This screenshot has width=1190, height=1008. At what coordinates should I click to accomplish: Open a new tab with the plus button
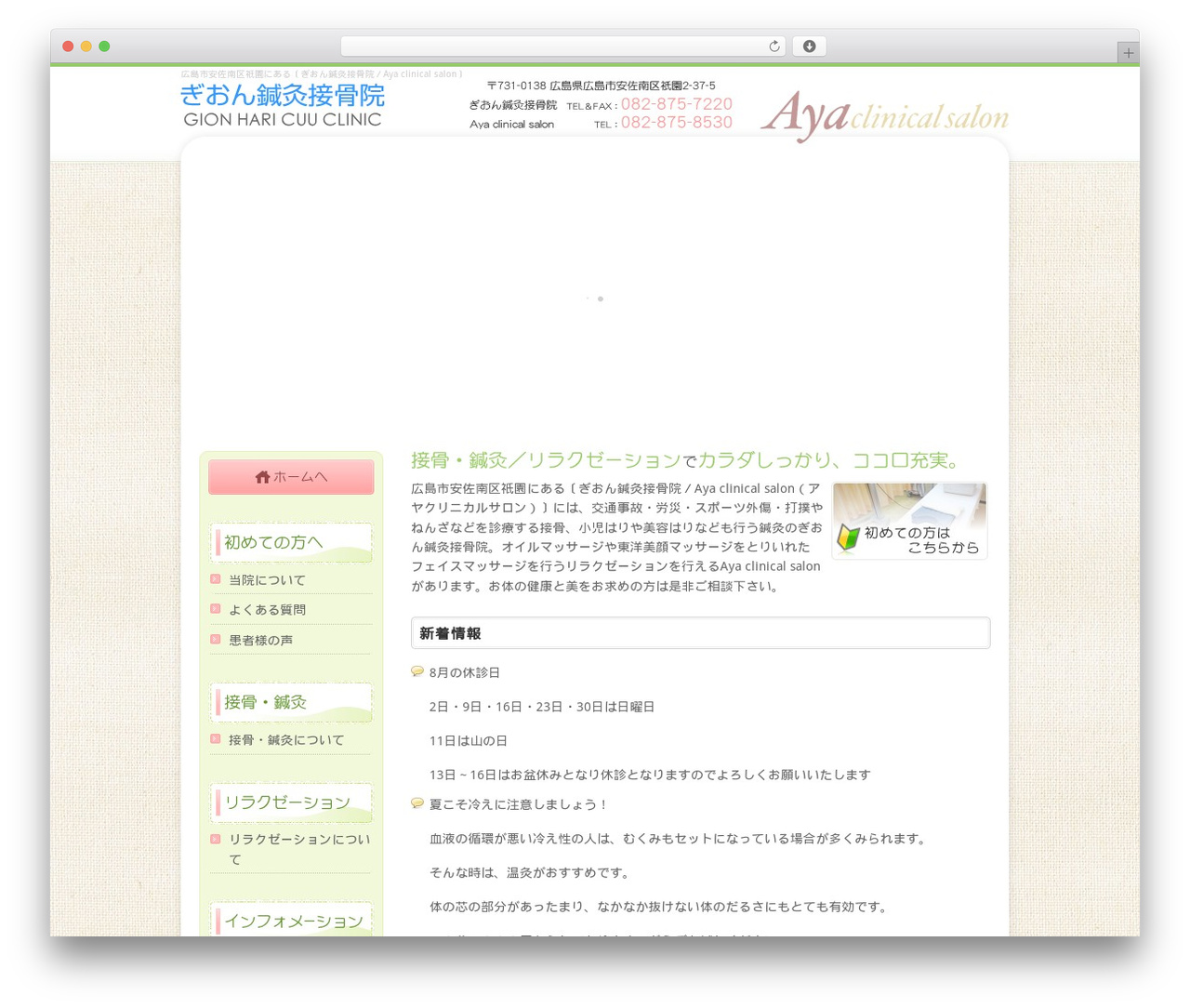point(1128,53)
